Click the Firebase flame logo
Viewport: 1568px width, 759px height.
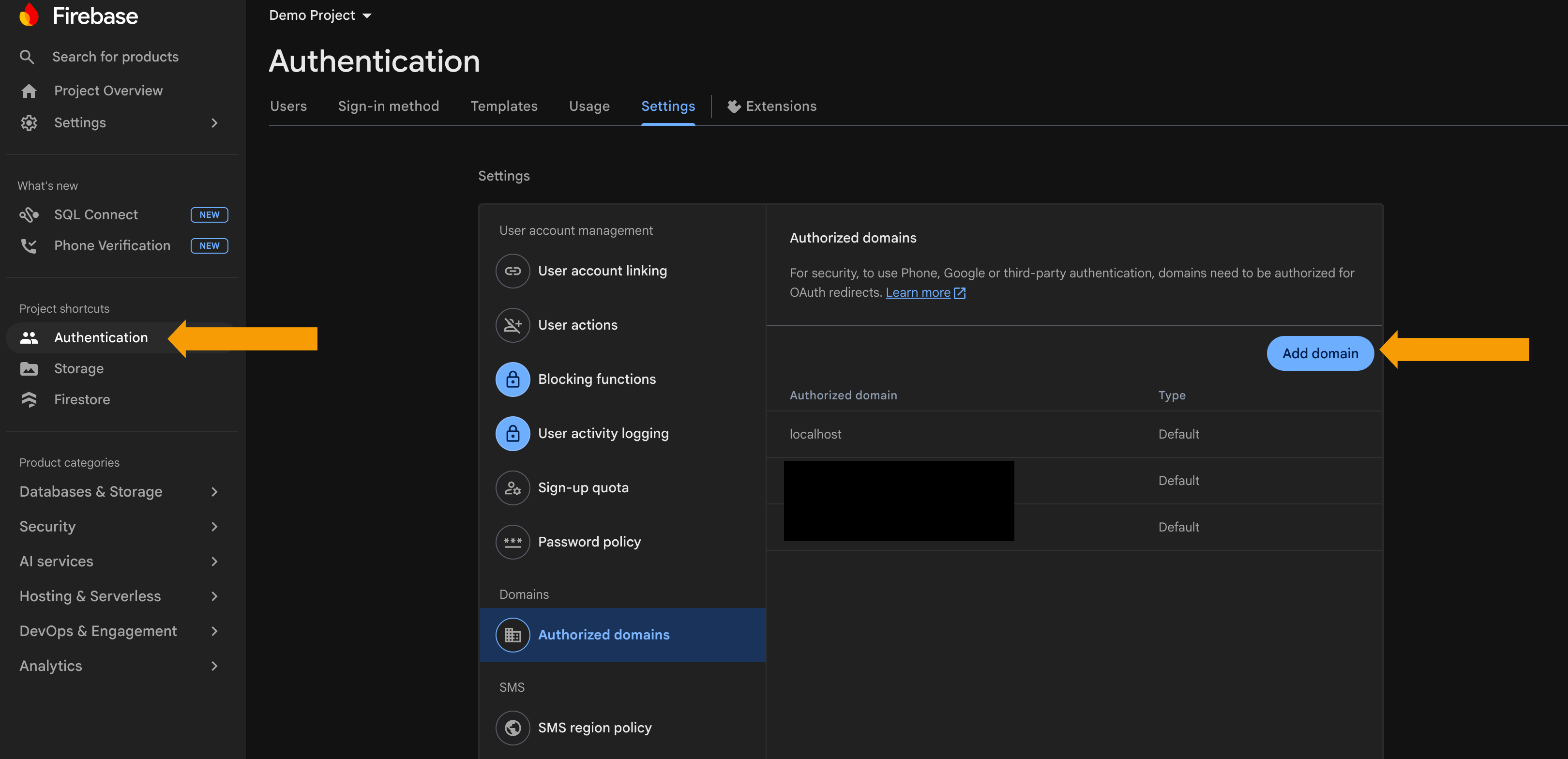[29, 15]
